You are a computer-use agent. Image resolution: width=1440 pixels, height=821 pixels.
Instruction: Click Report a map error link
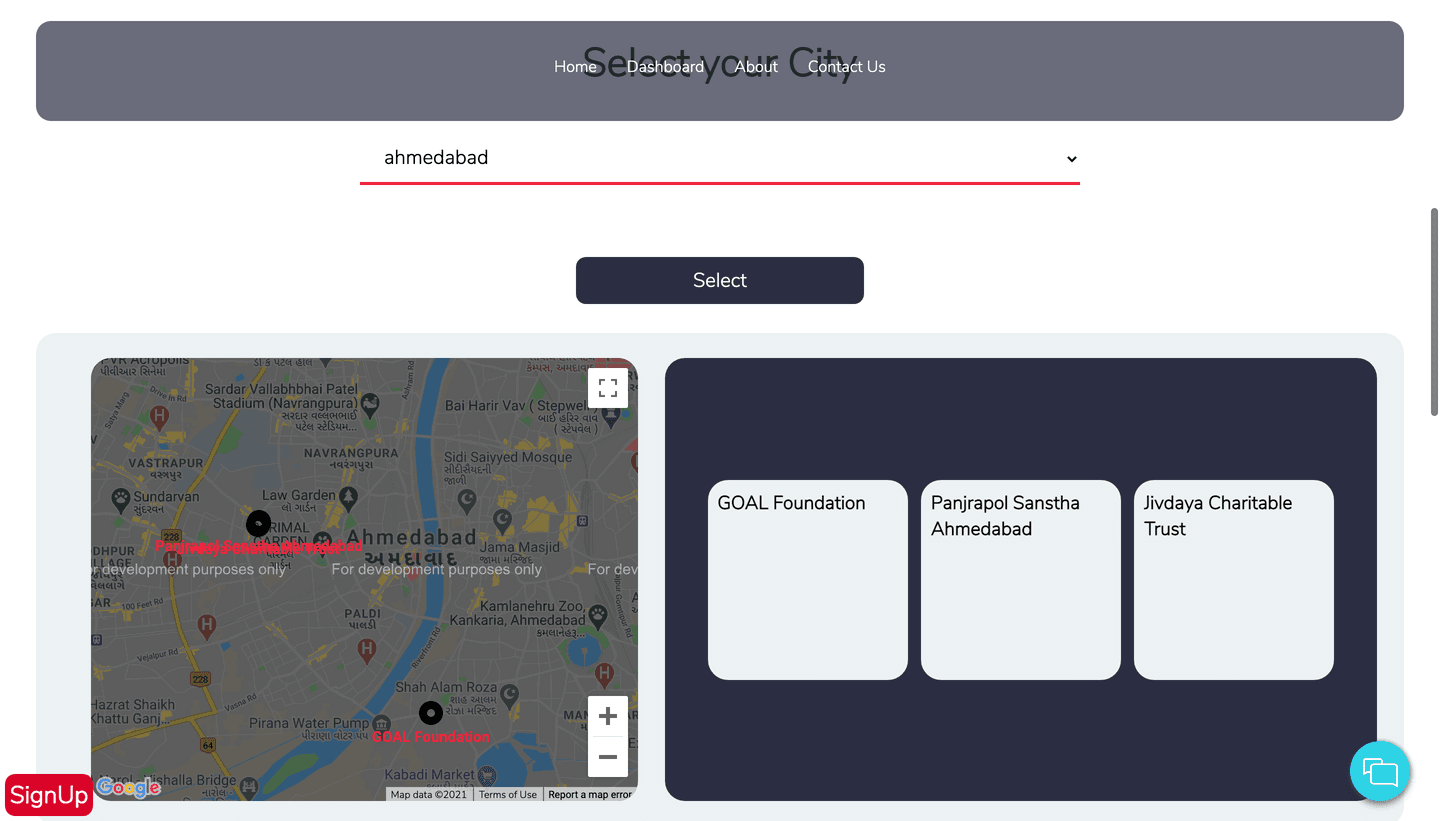590,795
